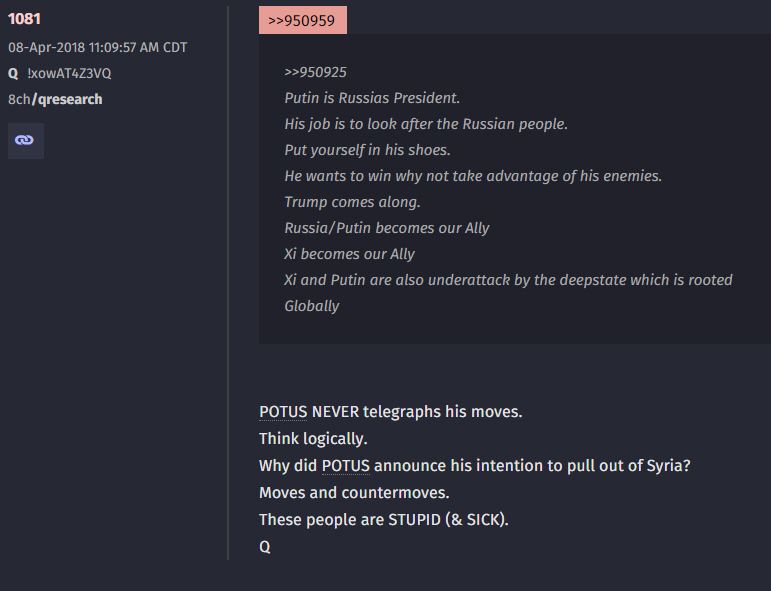The width and height of the screenshot is (771, 591).
Task: Open the >>950959 reply reference
Action: 302,20
